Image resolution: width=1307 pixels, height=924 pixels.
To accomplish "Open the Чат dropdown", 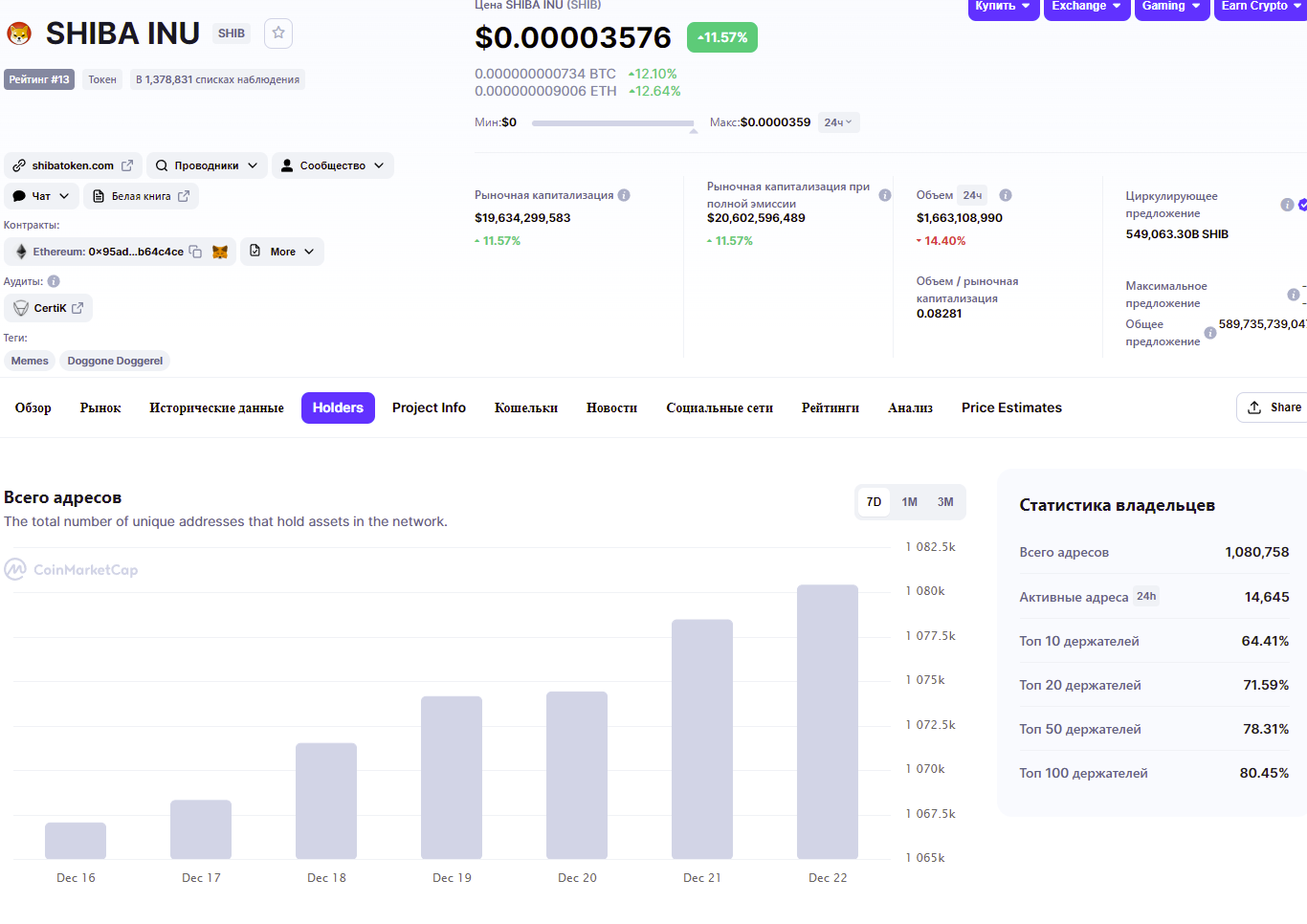I will (41, 196).
